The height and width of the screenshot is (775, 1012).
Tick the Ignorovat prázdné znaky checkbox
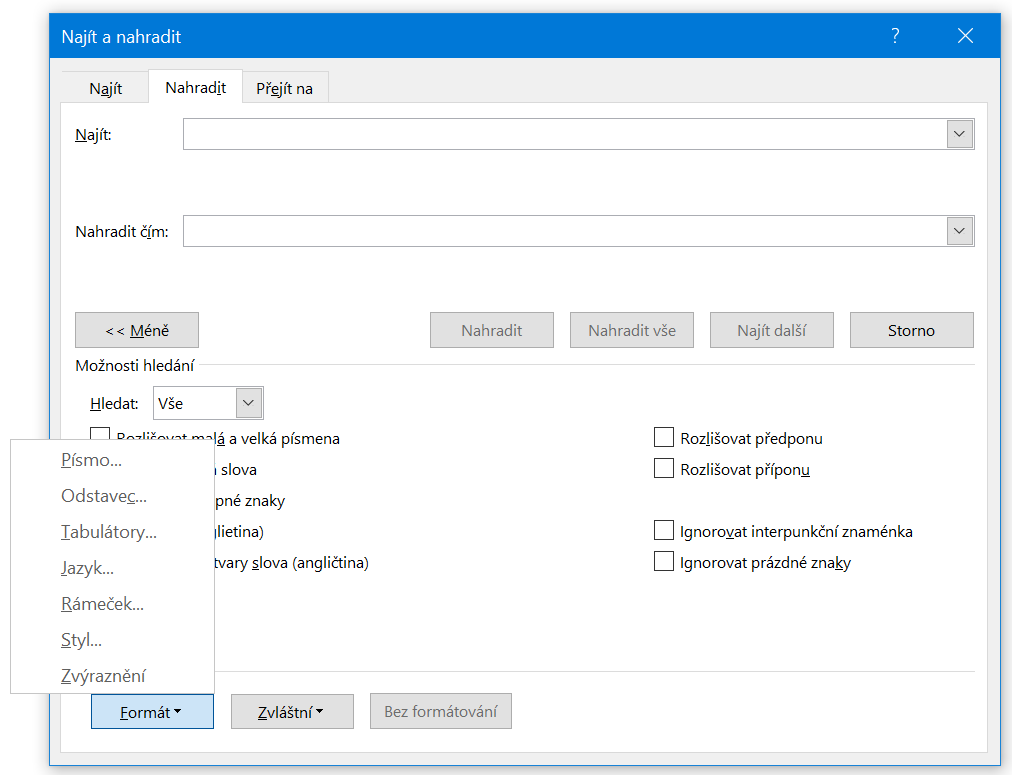click(663, 562)
